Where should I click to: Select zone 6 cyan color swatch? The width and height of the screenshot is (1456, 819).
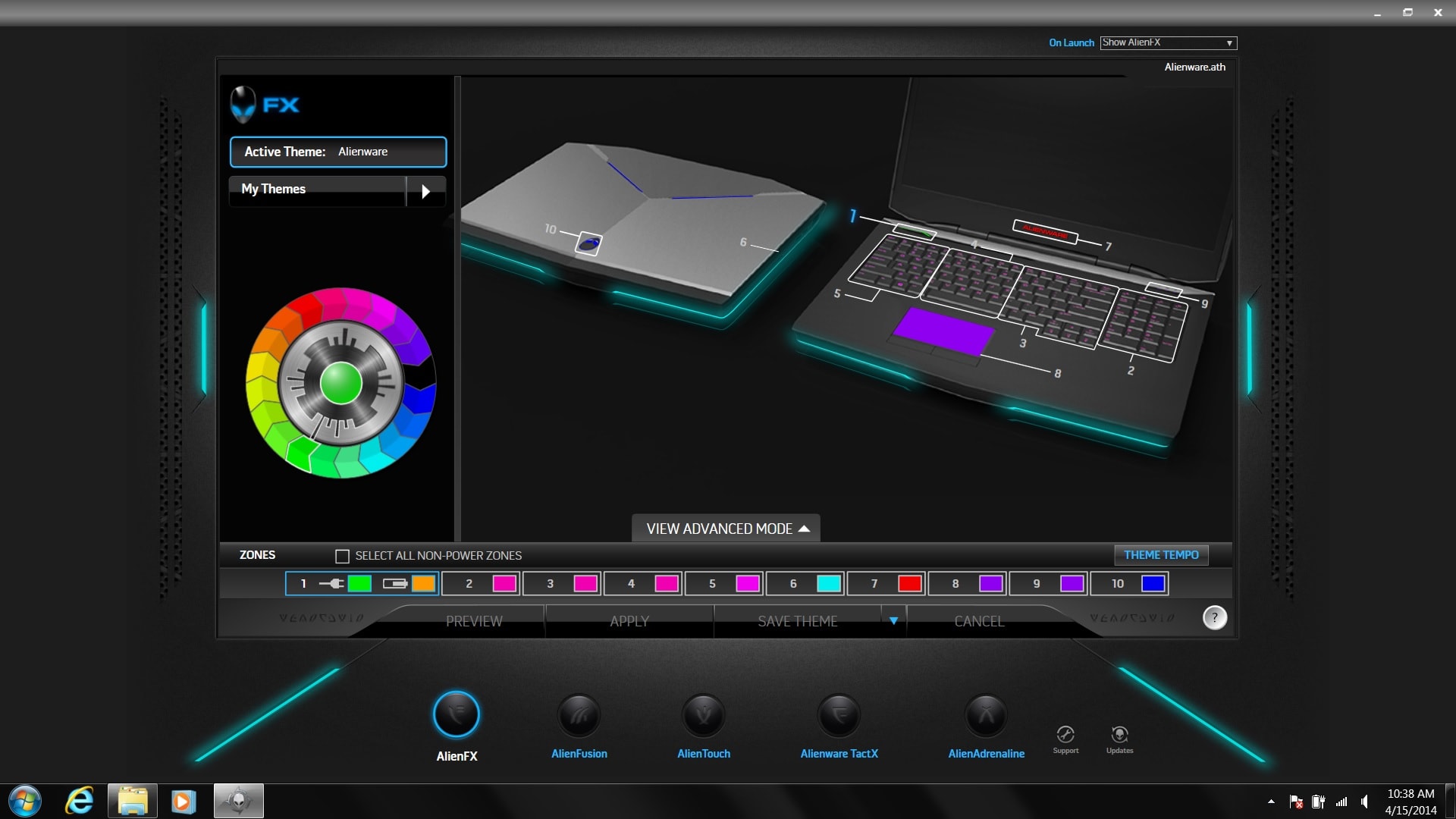[x=829, y=584]
